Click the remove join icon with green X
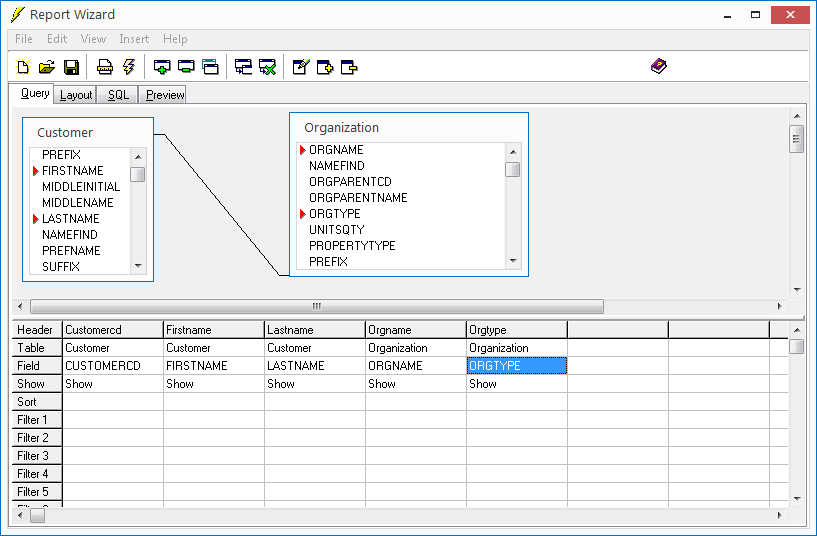The height and width of the screenshot is (536, 817). tap(267, 67)
